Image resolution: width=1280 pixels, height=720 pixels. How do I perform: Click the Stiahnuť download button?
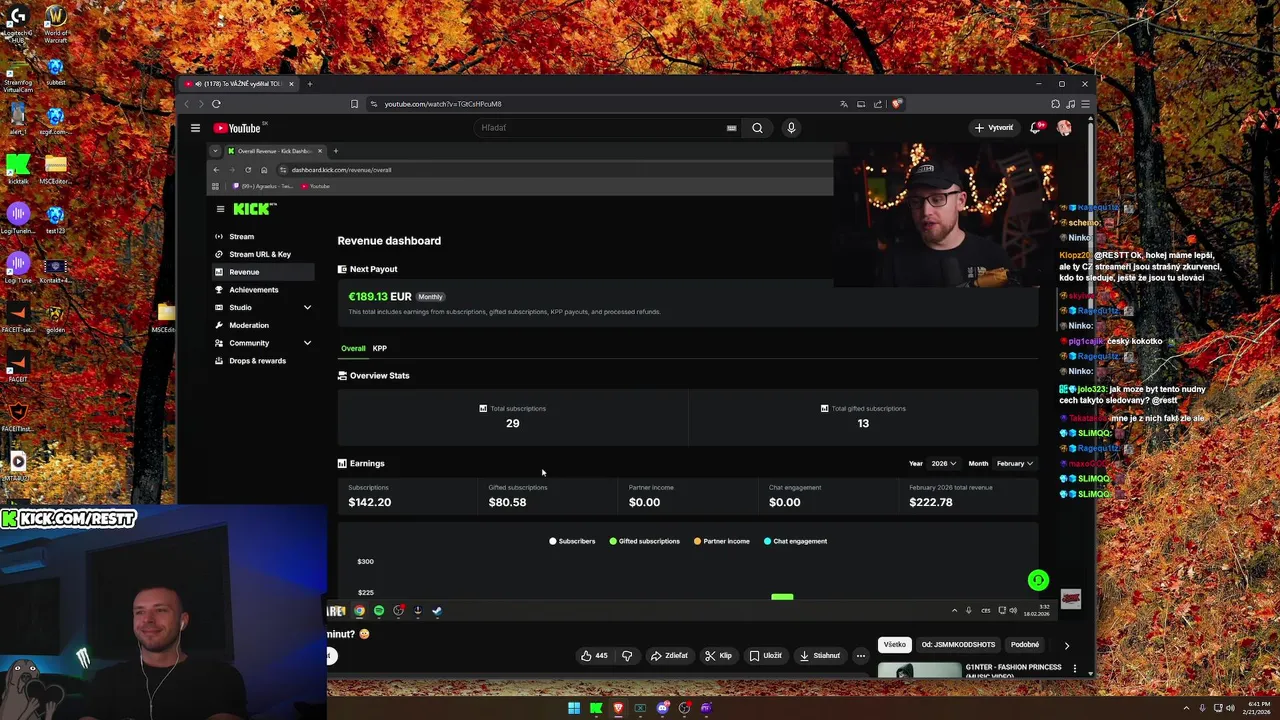[819, 656]
